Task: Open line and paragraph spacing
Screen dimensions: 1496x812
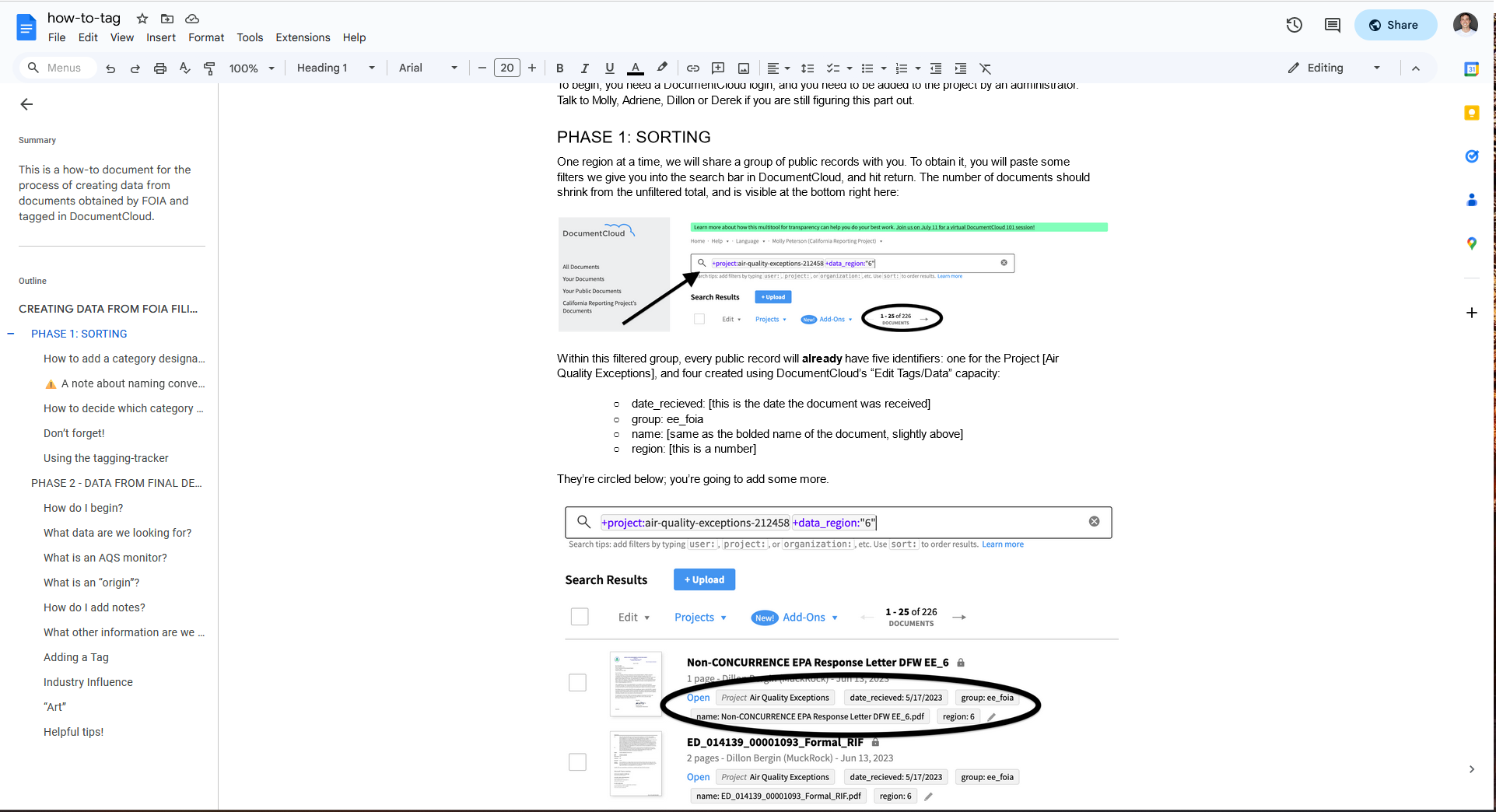Action: pyautogui.click(x=808, y=68)
